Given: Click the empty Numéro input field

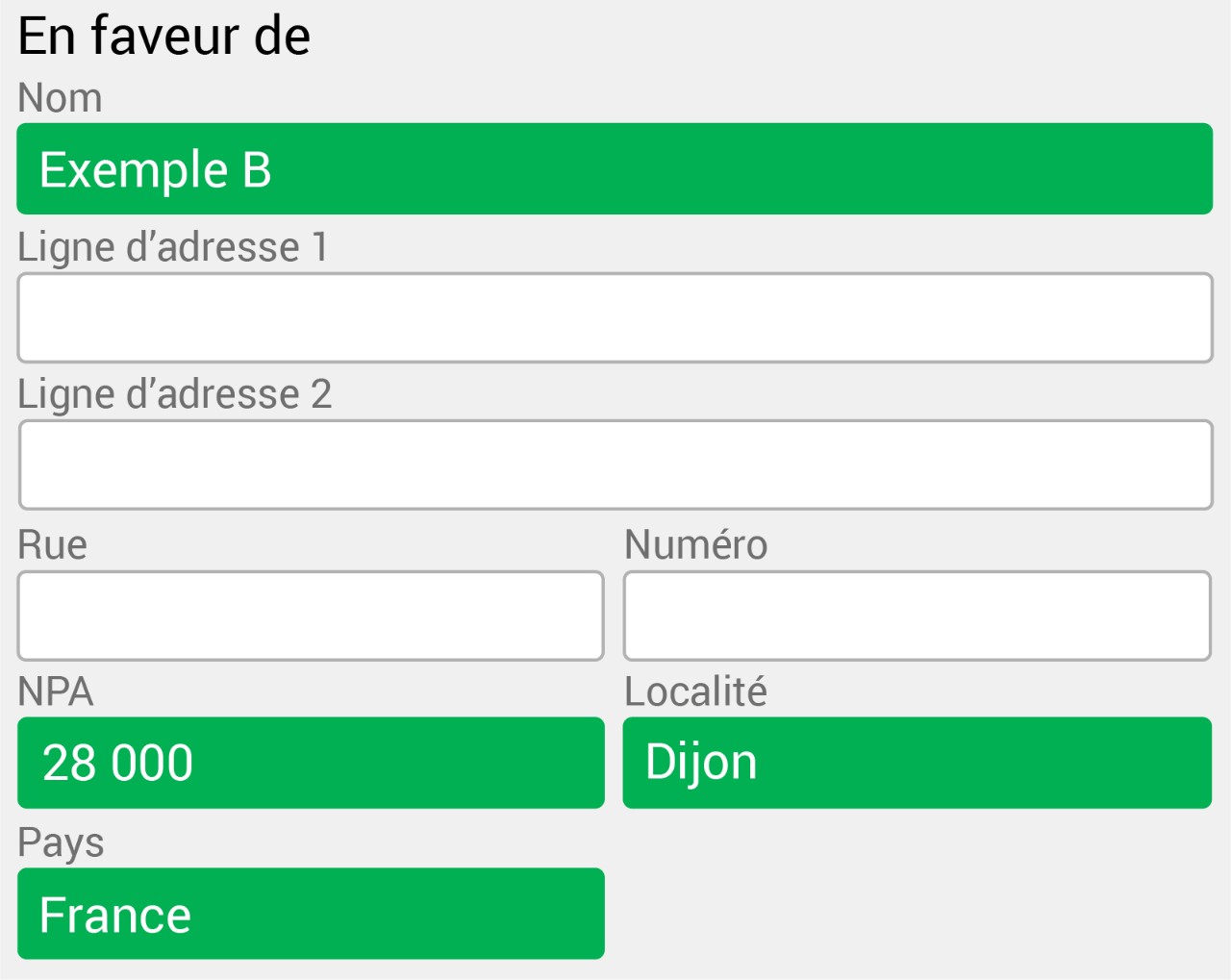Looking at the screenshot, I should (917, 616).
